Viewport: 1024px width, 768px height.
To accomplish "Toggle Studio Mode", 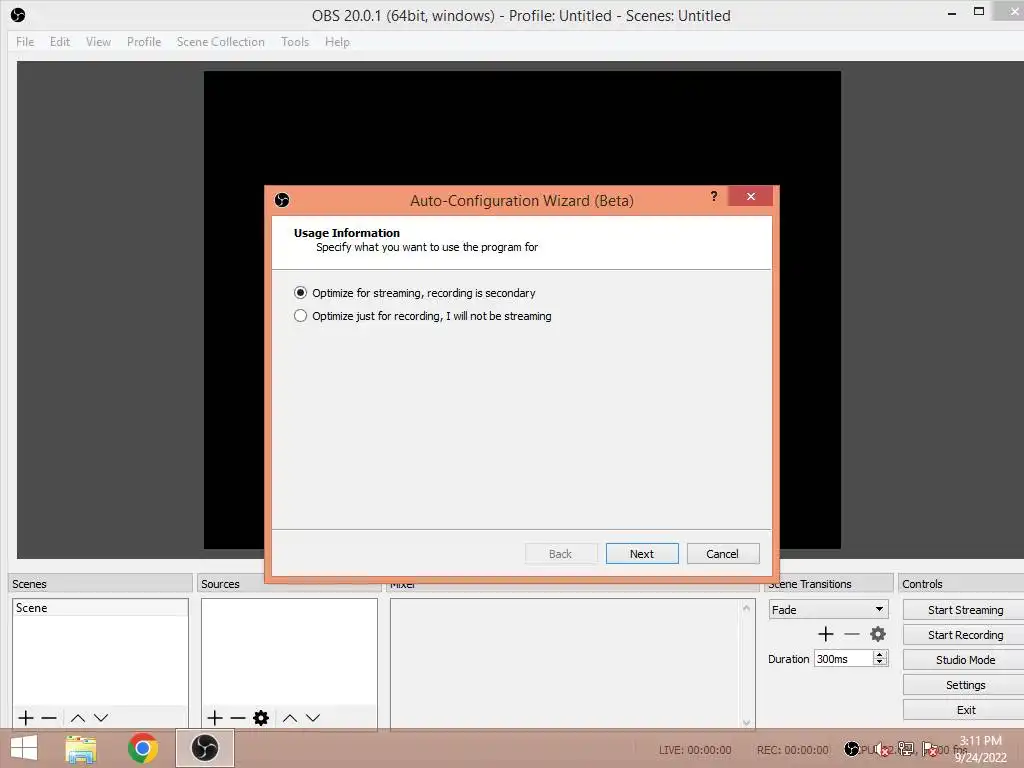I will [965, 660].
